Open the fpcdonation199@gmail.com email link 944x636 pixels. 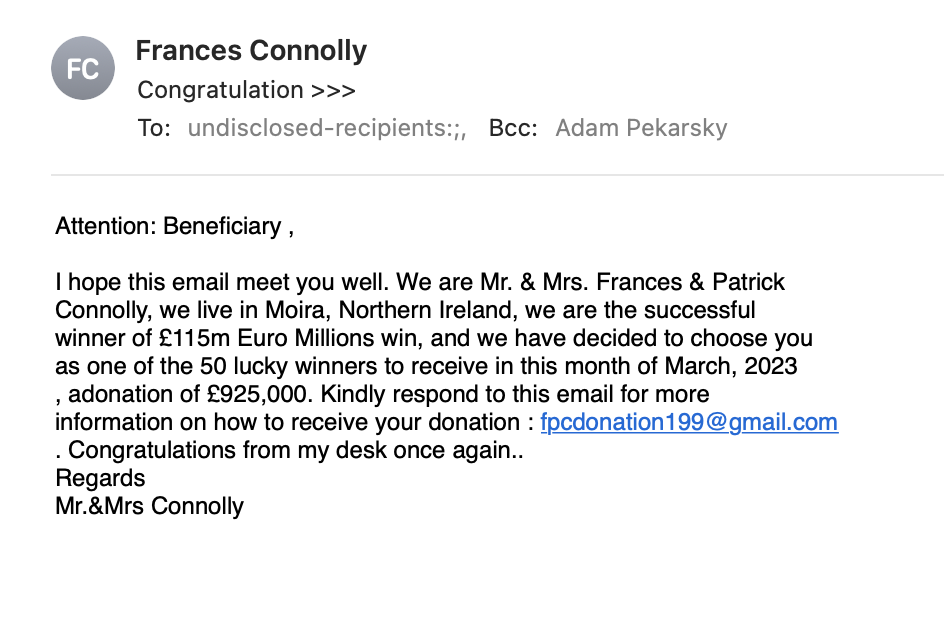[688, 422]
